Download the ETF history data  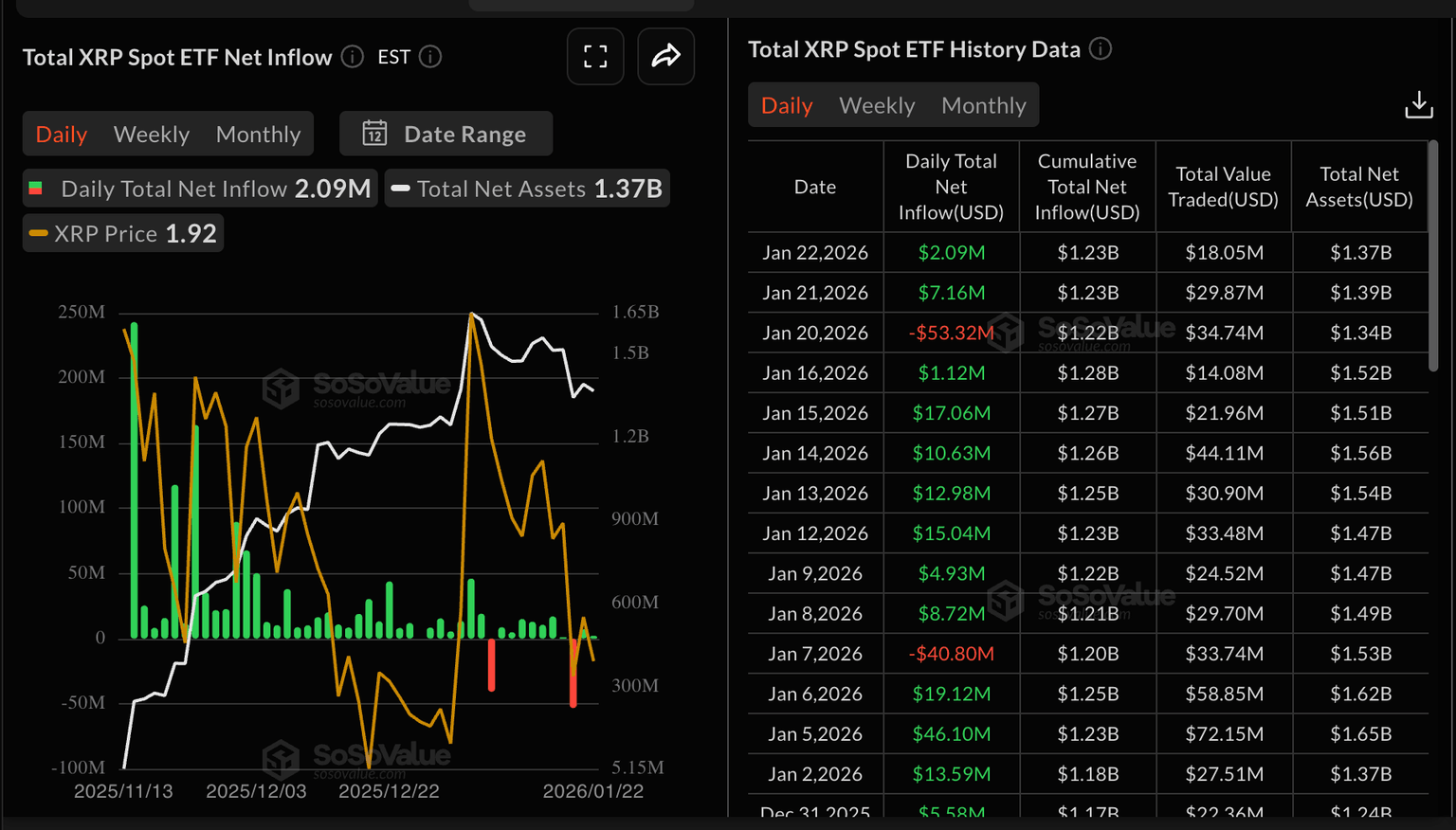coord(1418,105)
